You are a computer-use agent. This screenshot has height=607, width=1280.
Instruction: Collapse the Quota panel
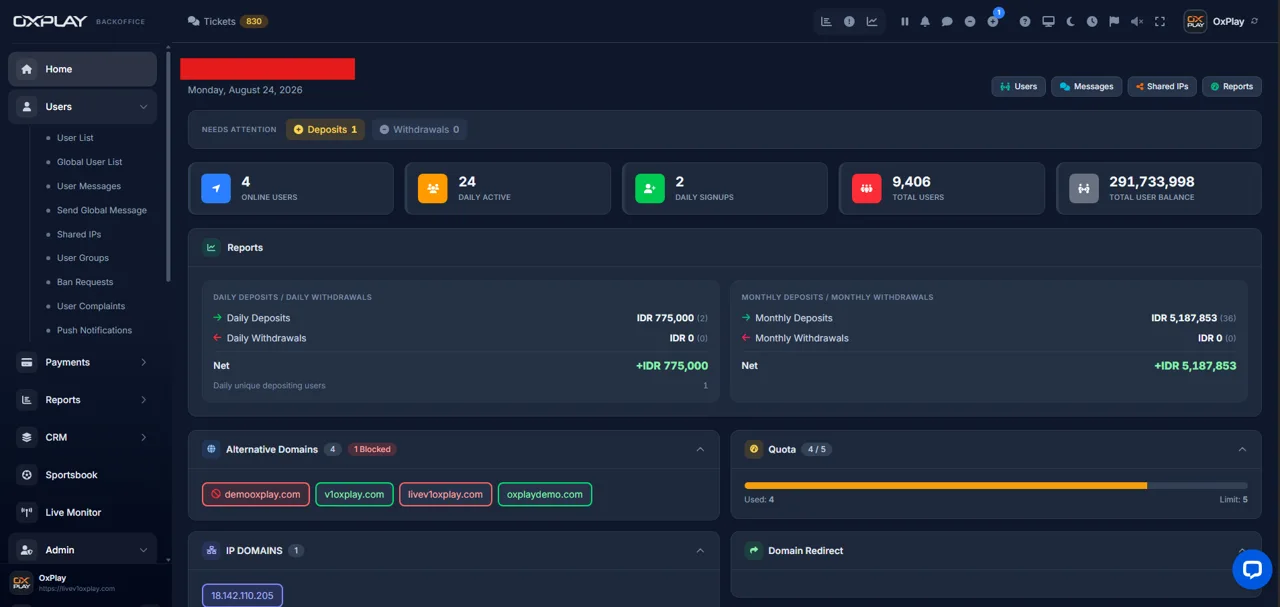(x=1242, y=449)
